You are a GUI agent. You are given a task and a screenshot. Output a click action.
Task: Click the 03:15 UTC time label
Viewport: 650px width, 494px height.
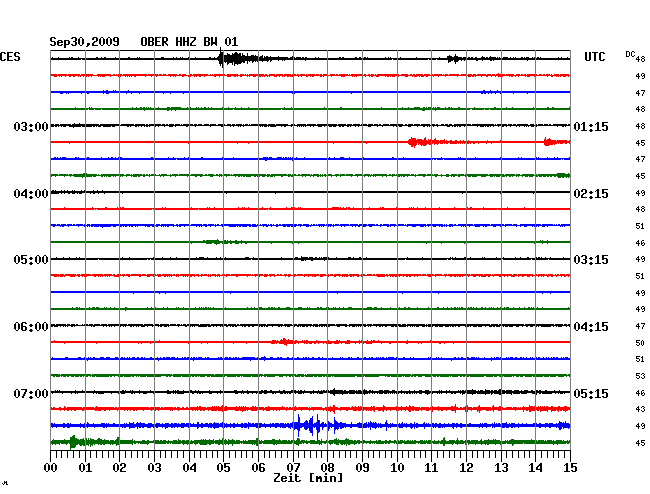pos(591,259)
